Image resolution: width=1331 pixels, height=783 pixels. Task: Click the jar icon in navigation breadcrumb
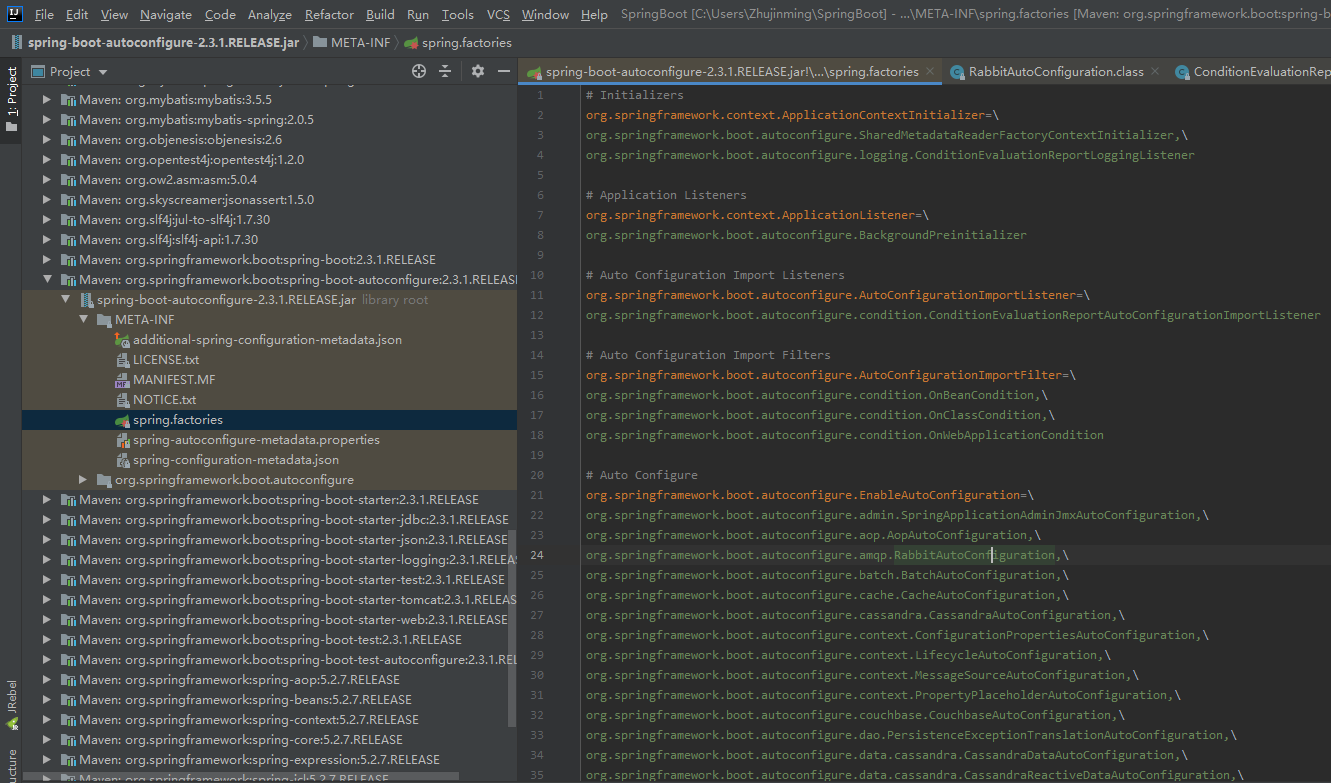pos(17,43)
